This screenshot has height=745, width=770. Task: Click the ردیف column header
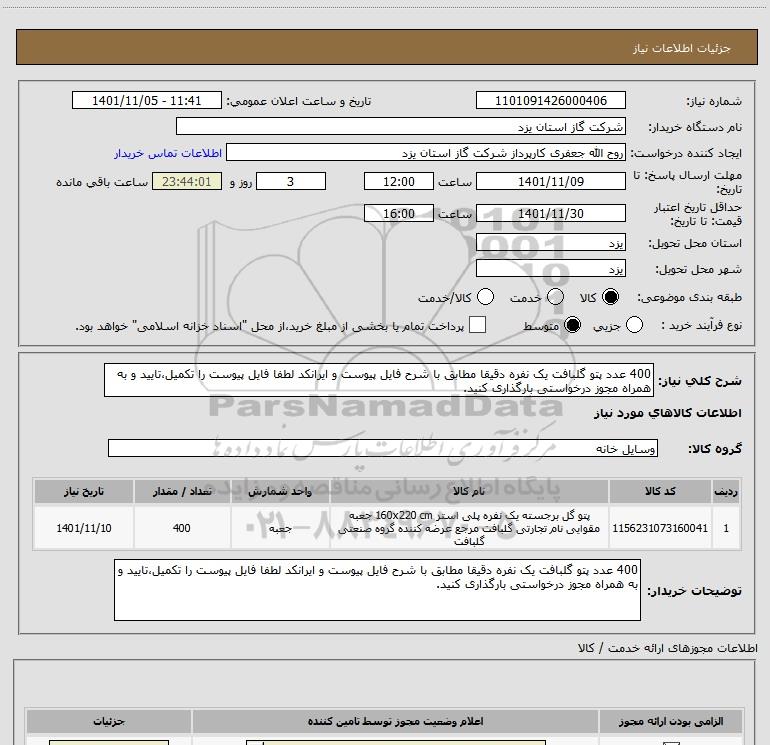tap(726, 491)
